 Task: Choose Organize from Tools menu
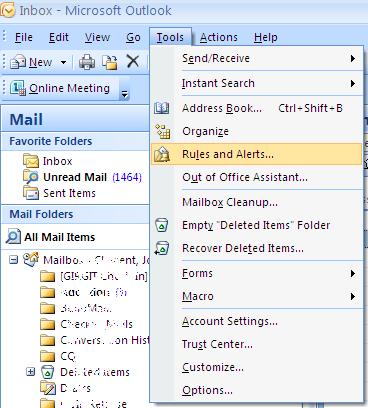pyautogui.click(x=256, y=131)
